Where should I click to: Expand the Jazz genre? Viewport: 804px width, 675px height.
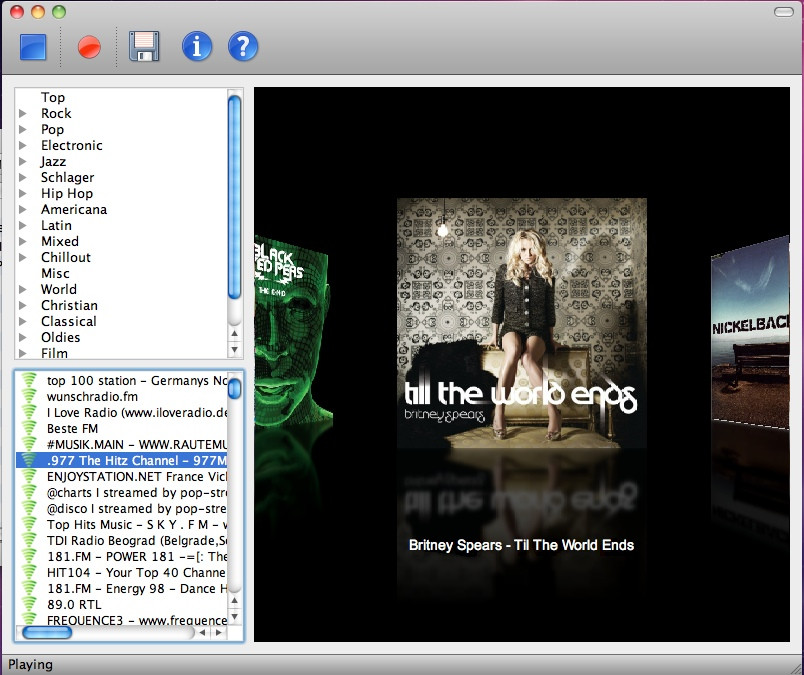coord(23,162)
